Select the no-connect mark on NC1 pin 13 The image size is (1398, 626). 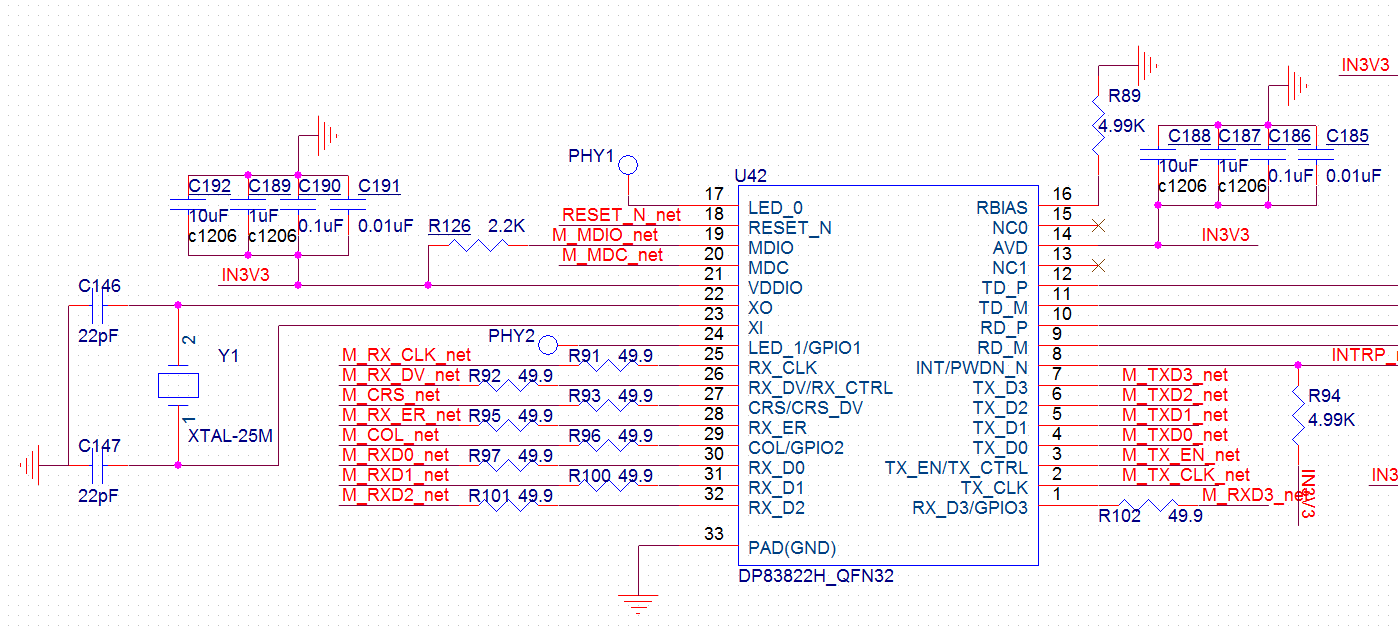click(1098, 266)
